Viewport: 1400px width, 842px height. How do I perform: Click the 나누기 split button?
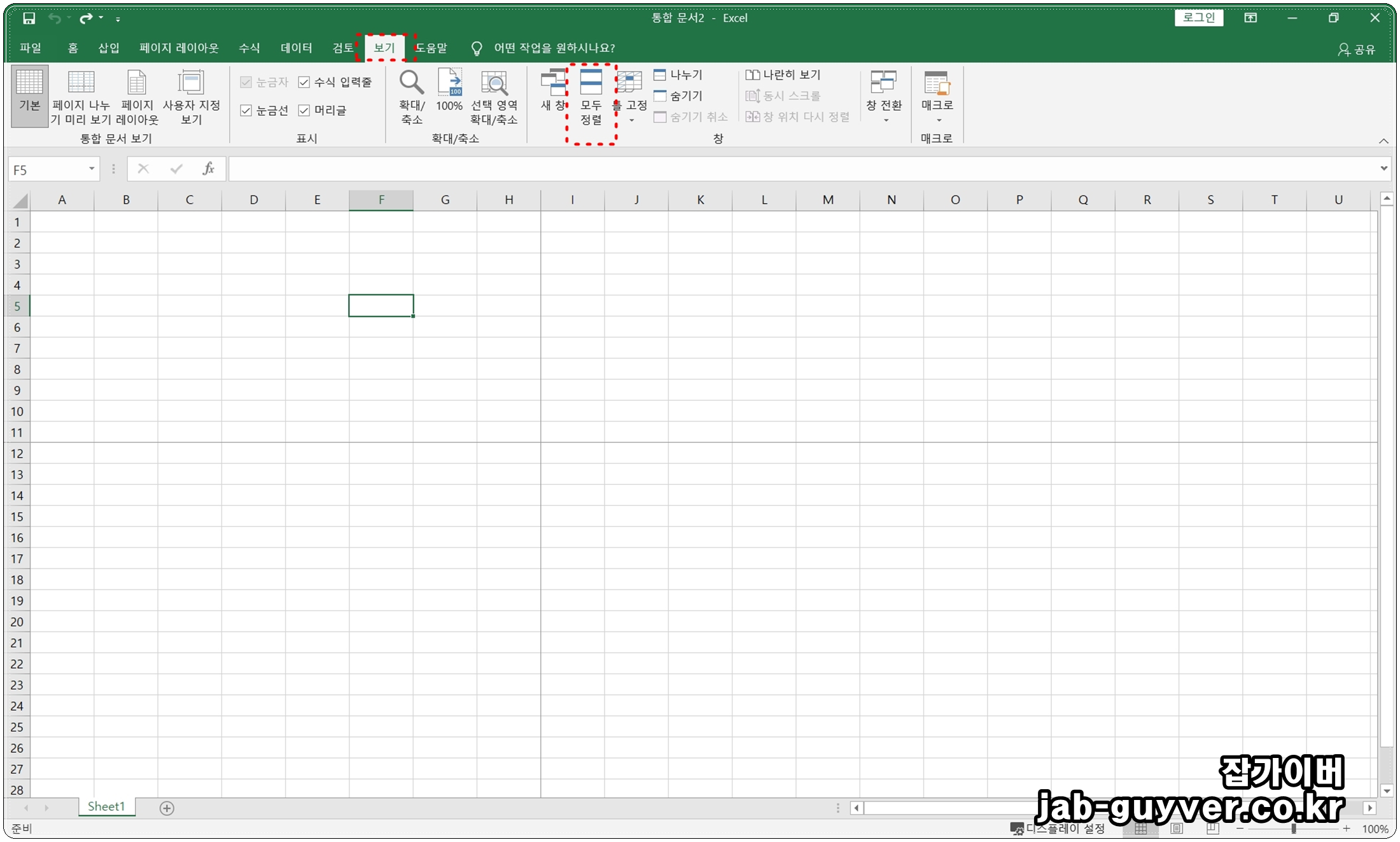click(x=678, y=75)
